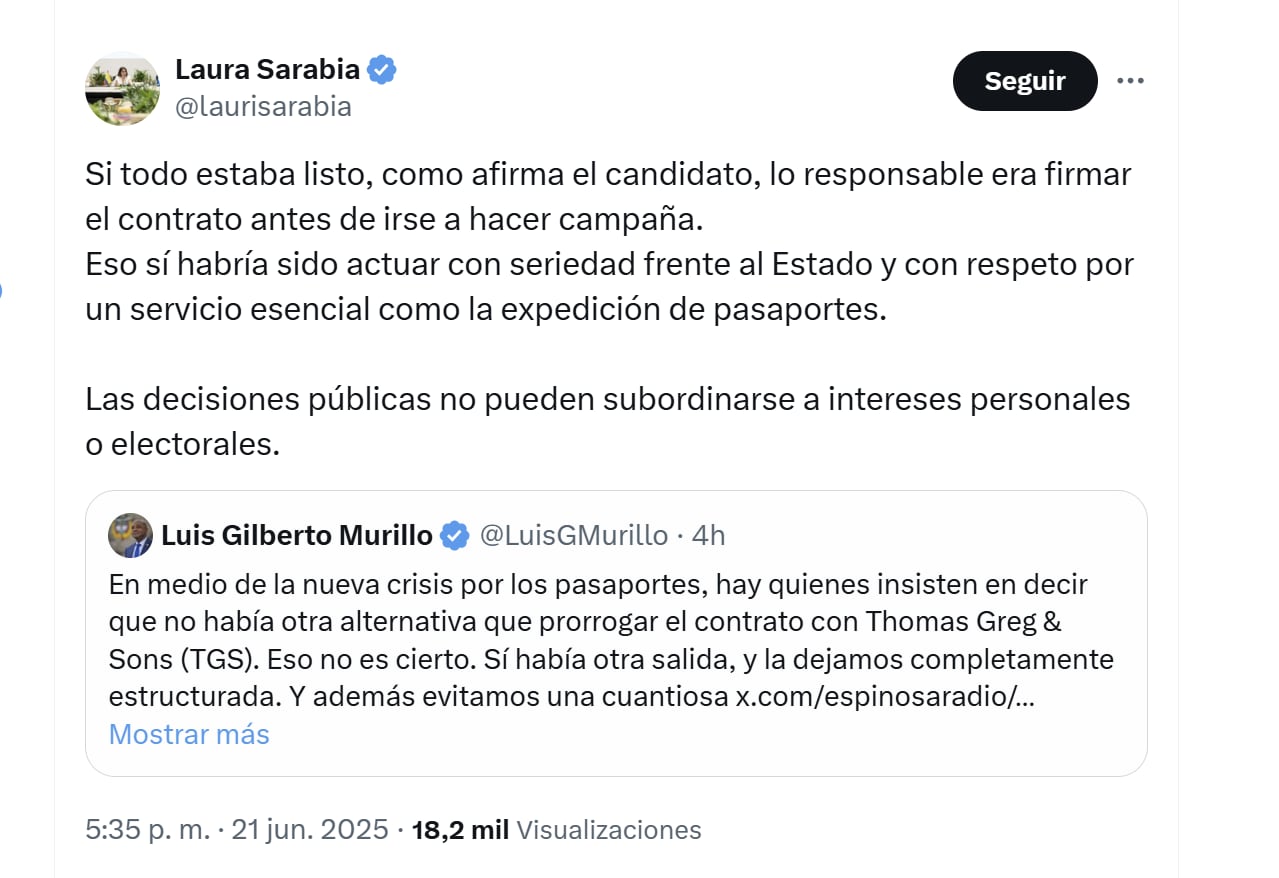Image resolution: width=1279 pixels, height=878 pixels.
Task: Click the 21 jun. 2025 date link
Action: [310, 829]
